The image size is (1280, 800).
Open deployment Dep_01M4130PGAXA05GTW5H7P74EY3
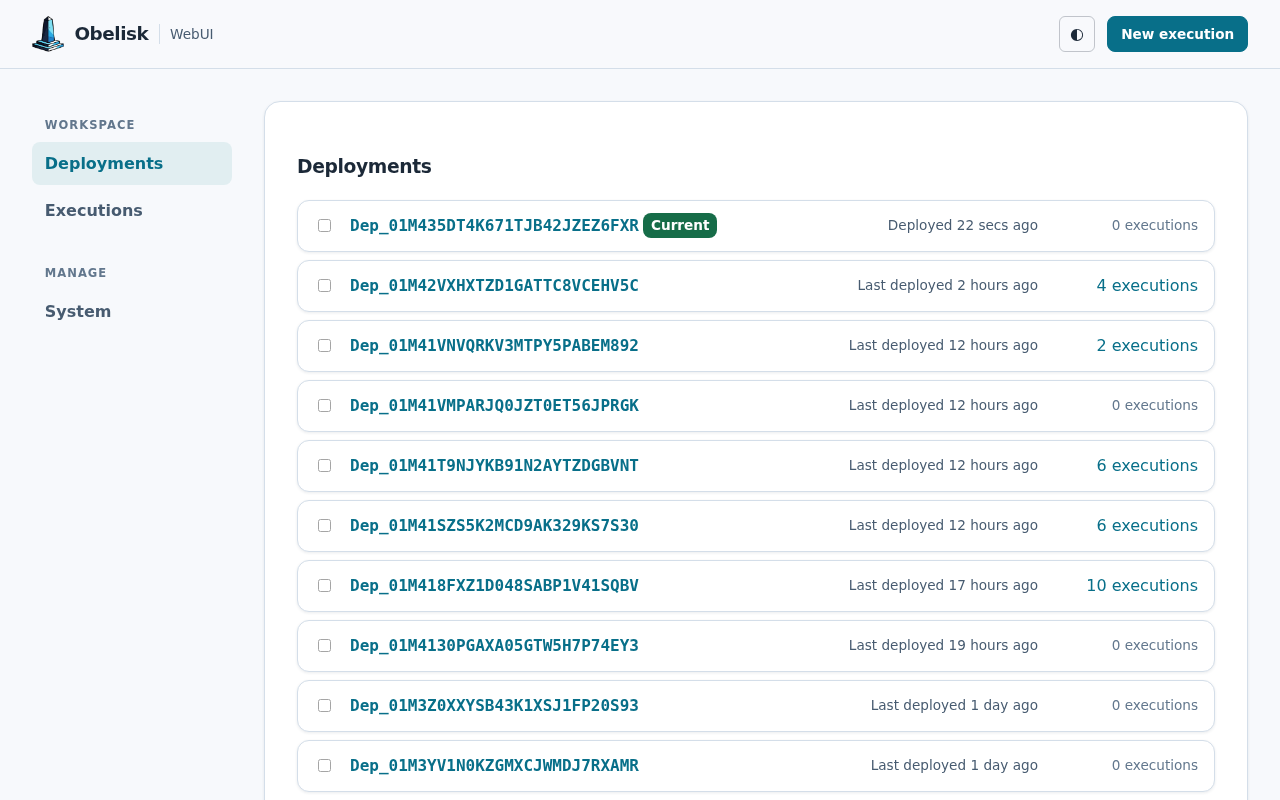pyautogui.click(x=494, y=645)
